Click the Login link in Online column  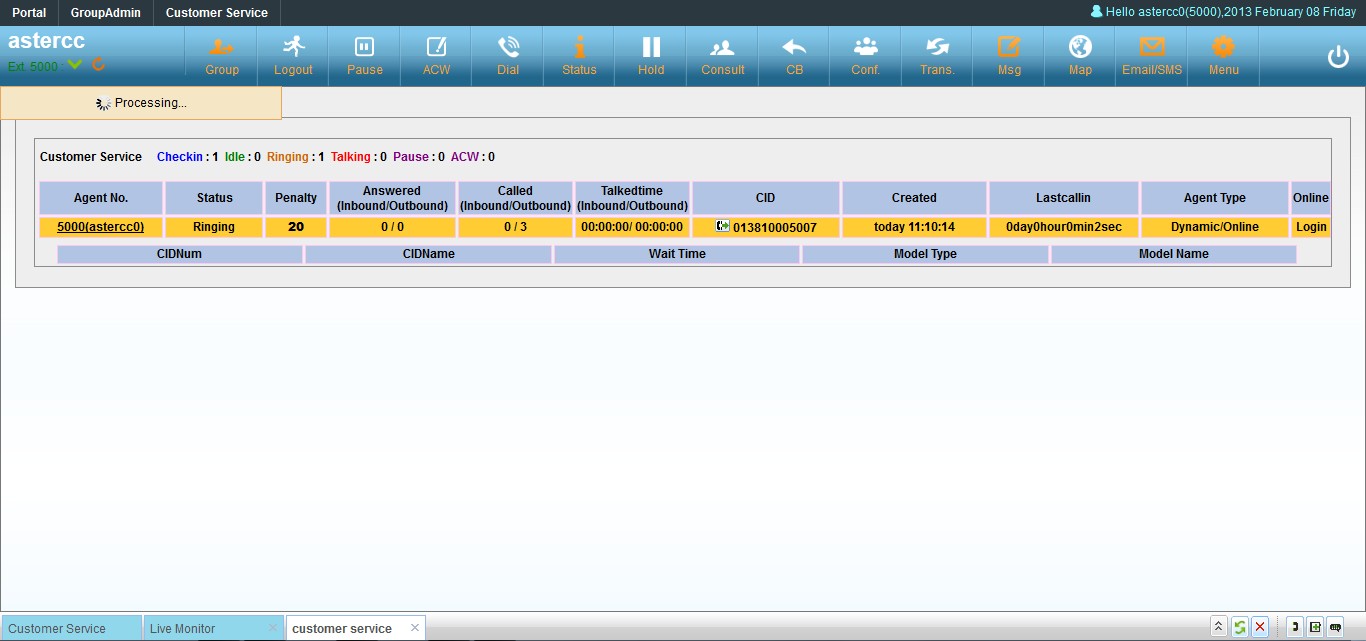[1311, 227]
